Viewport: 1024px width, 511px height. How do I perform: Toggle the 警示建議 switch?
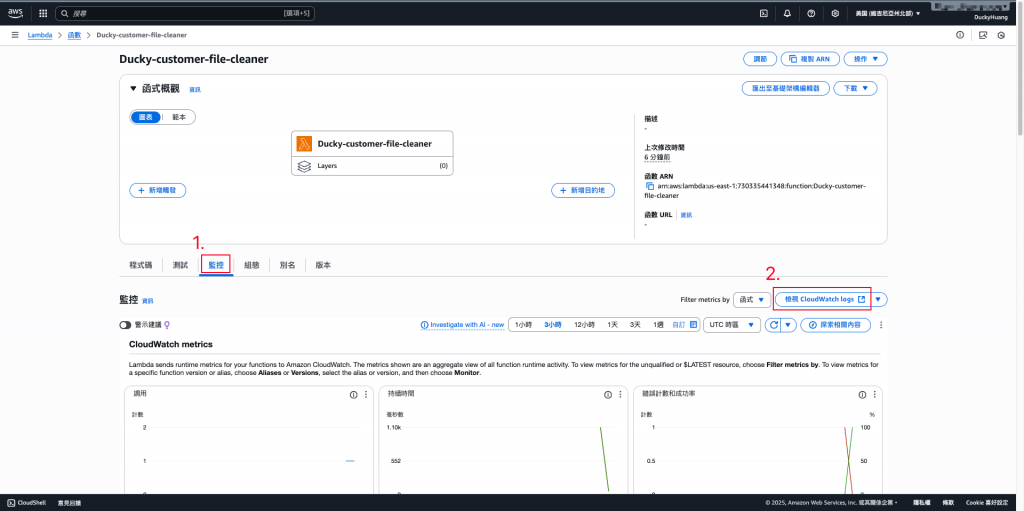point(125,325)
